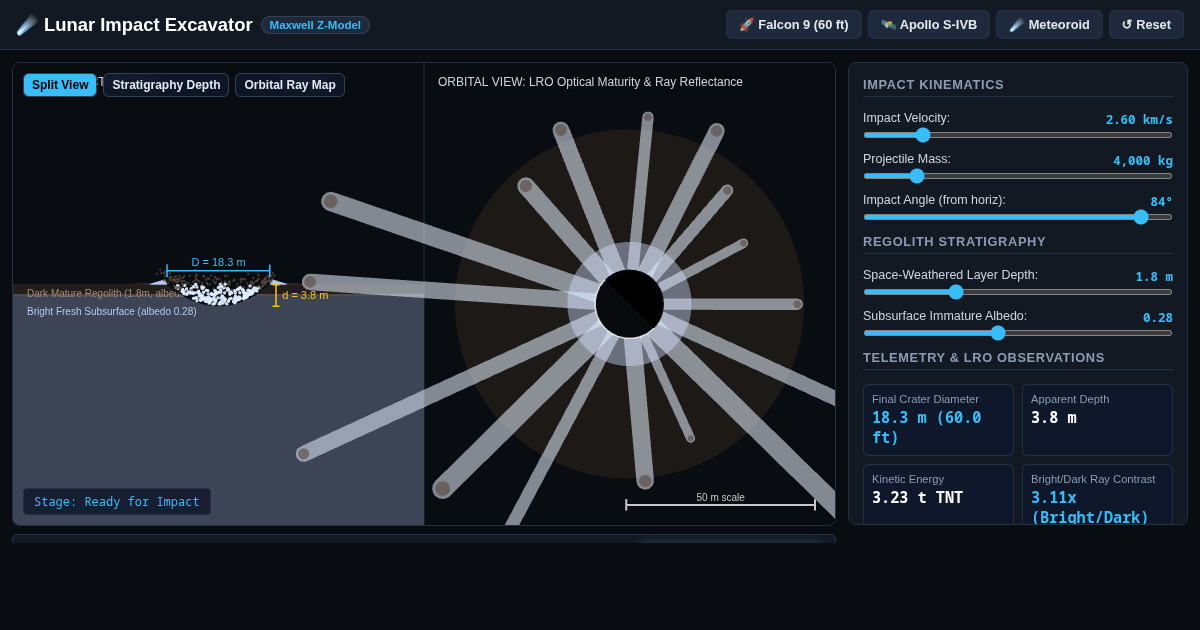Open the Orbital Ray Map view
Image resolution: width=1200 pixels, height=630 pixels.
290,85
